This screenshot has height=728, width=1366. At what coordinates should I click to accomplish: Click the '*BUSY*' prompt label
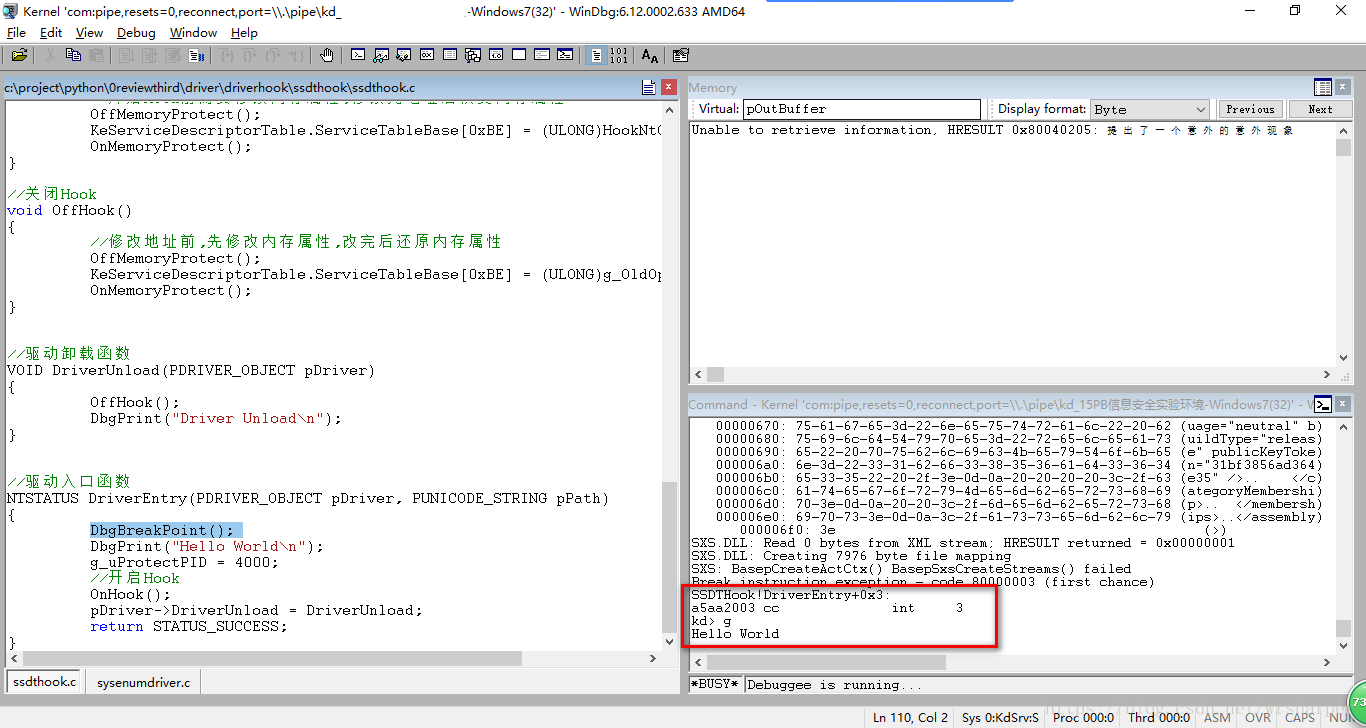(715, 685)
